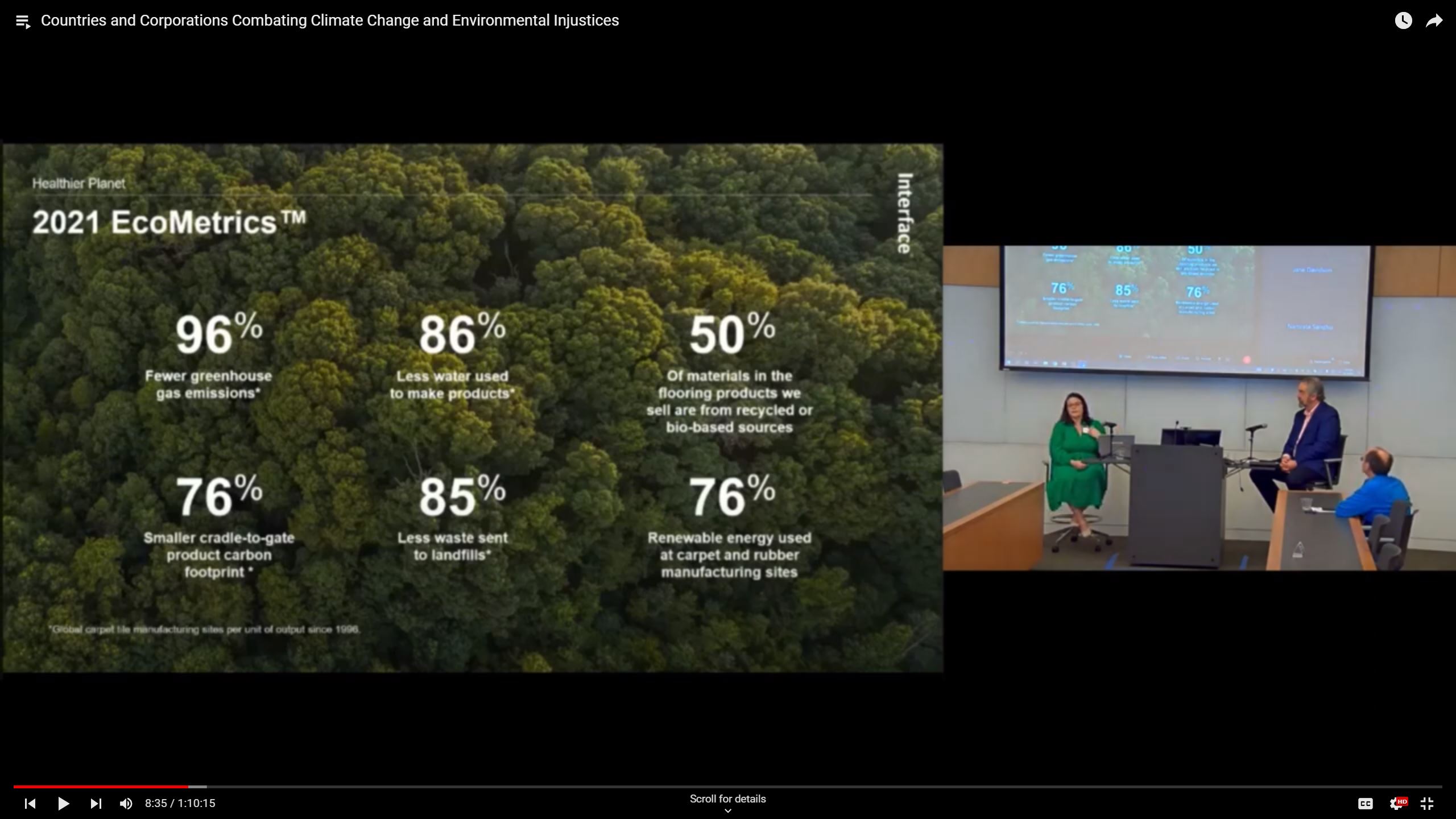
Task: Click the speaker camera view thumbnail
Action: pyautogui.click(x=1199, y=408)
